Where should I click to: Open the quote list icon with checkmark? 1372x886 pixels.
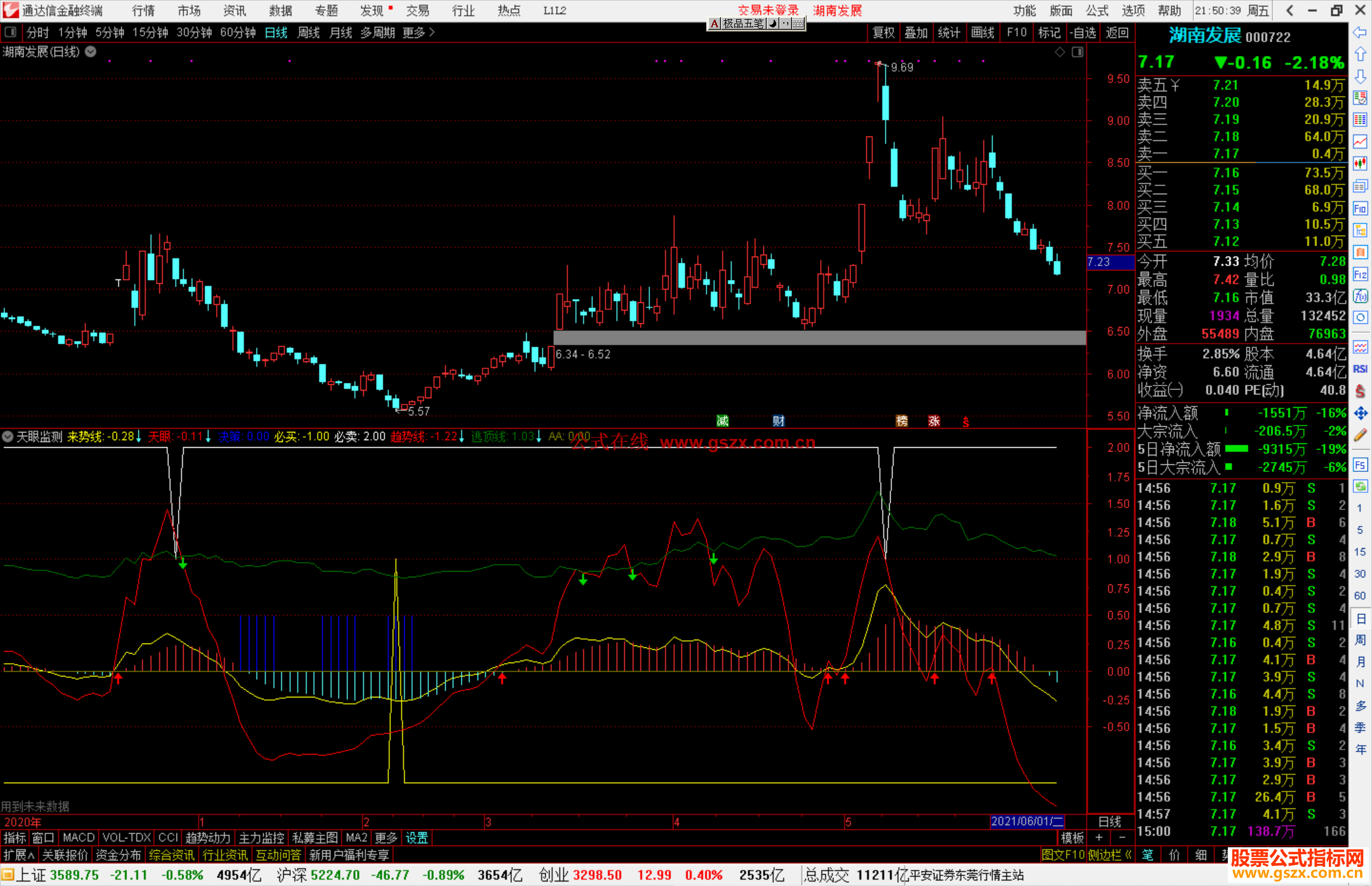tap(1360, 98)
